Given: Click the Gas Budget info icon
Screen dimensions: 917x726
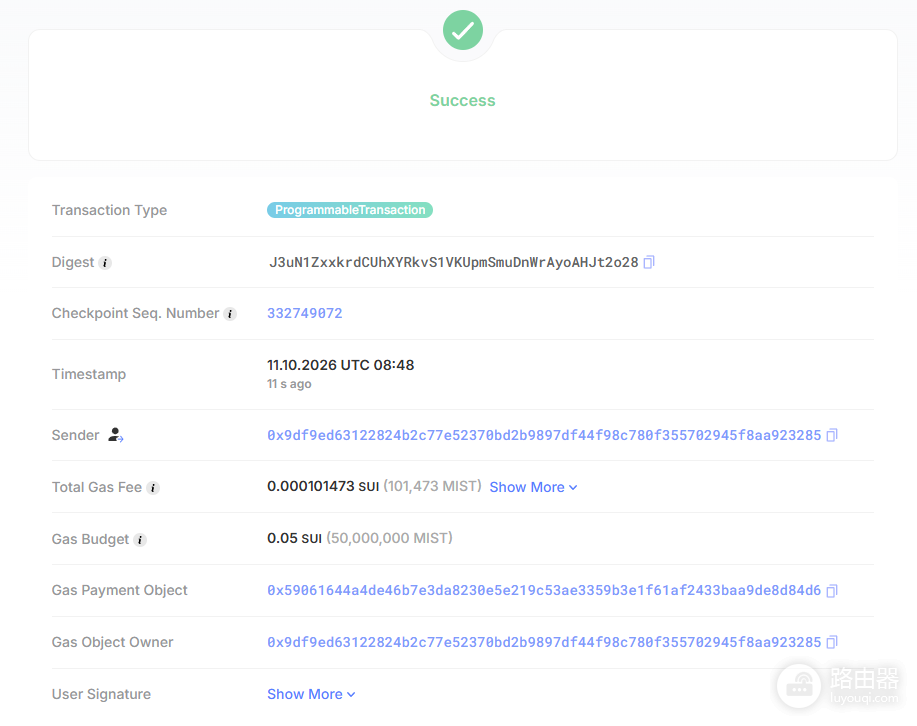Looking at the screenshot, I should pos(140,540).
